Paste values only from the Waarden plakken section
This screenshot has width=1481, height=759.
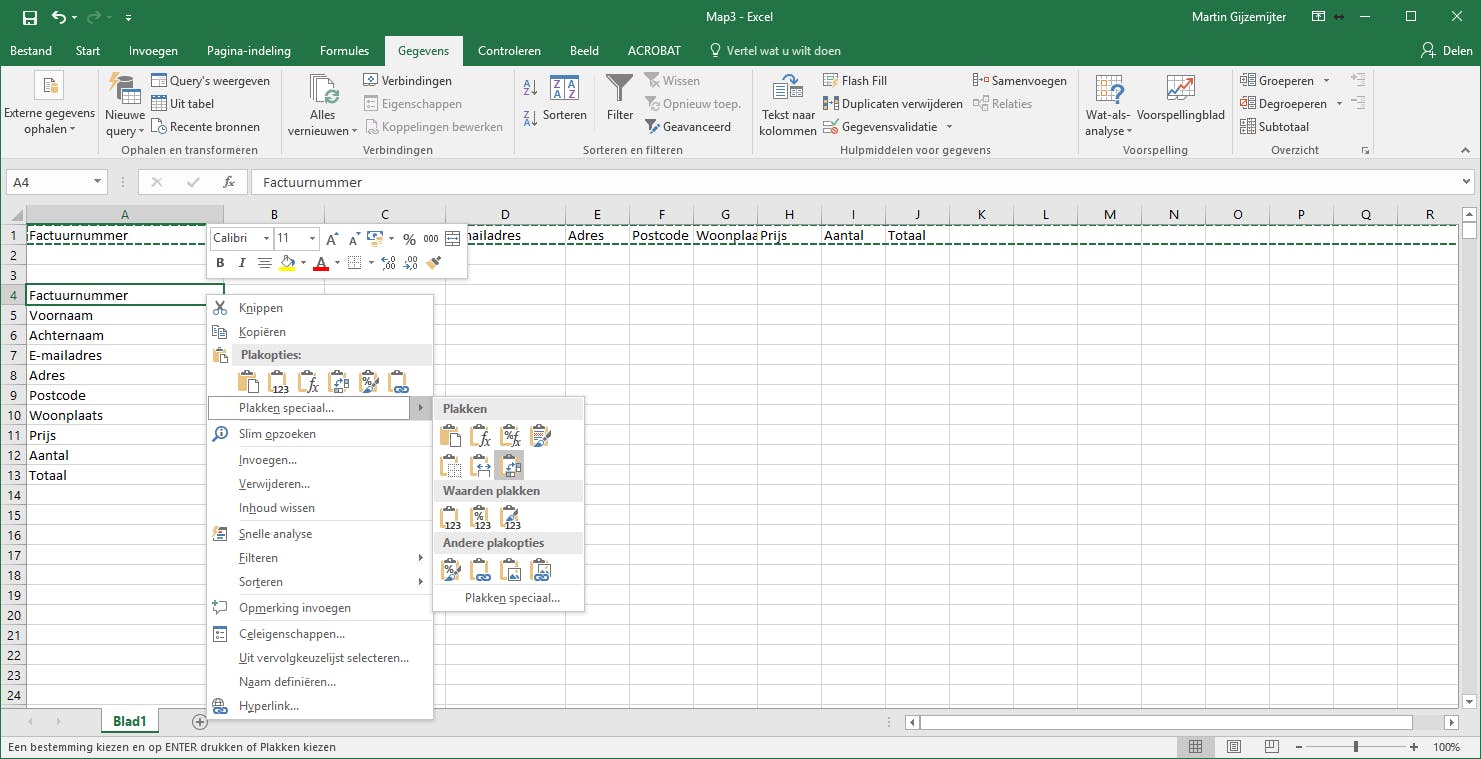(x=451, y=518)
